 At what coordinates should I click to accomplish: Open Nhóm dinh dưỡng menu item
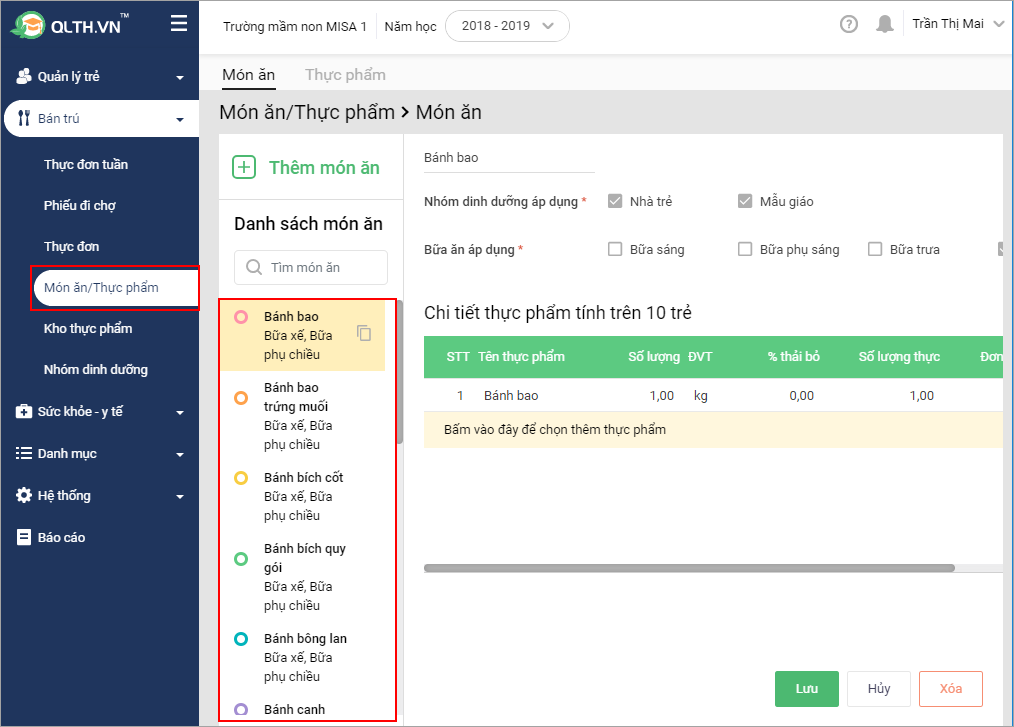click(96, 369)
